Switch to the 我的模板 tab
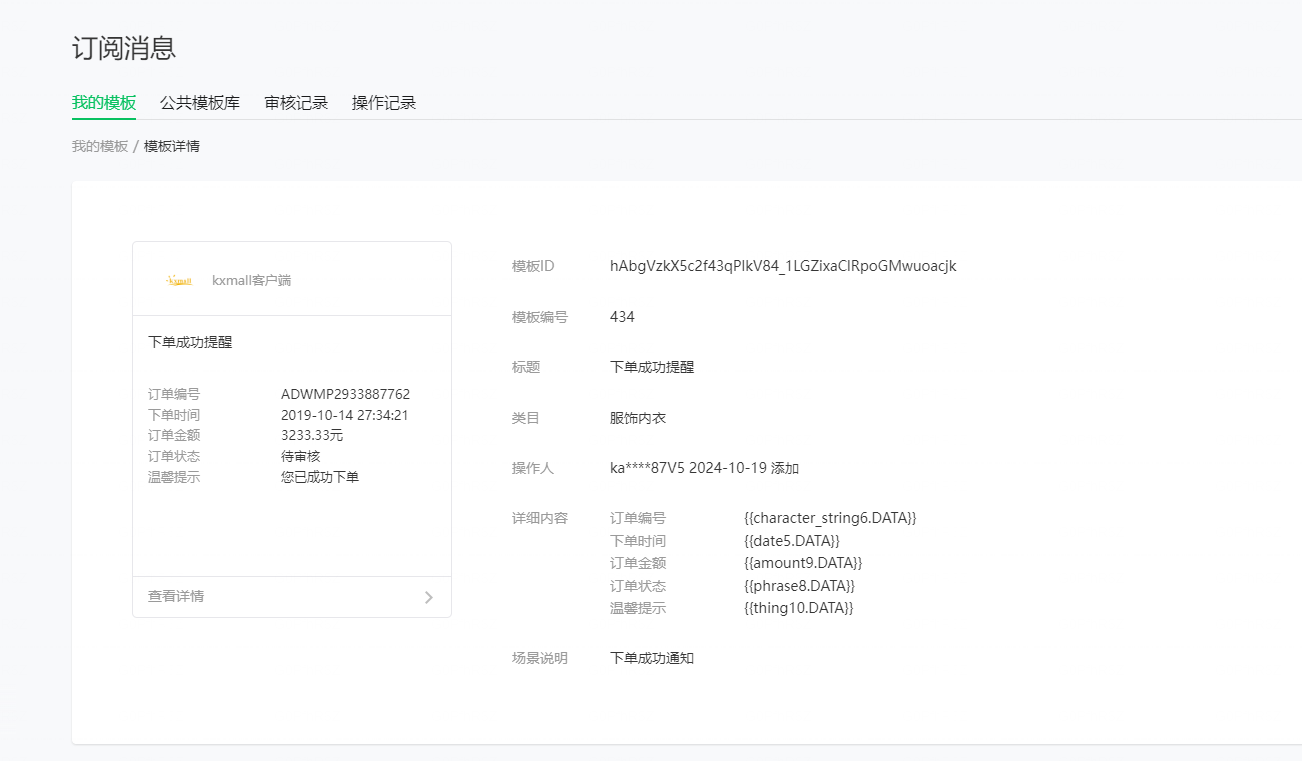The height and width of the screenshot is (761, 1302). pyautogui.click(x=104, y=103)
